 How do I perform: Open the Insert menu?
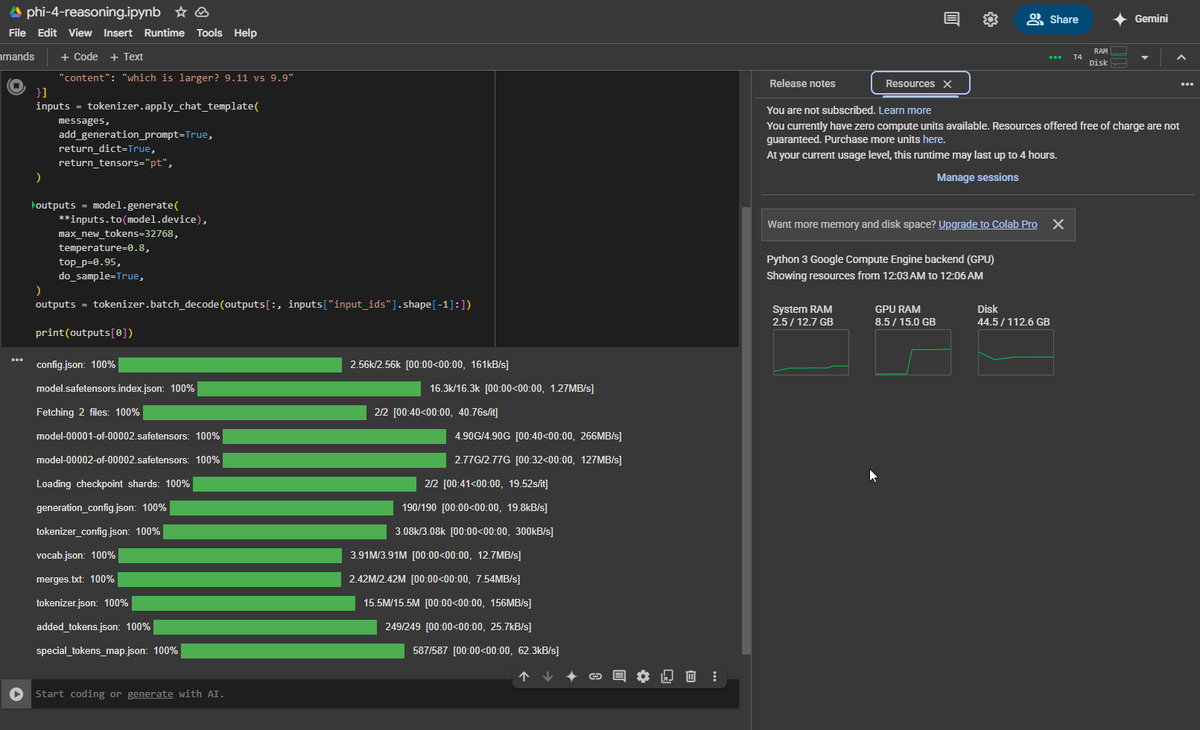click(118, 33)
